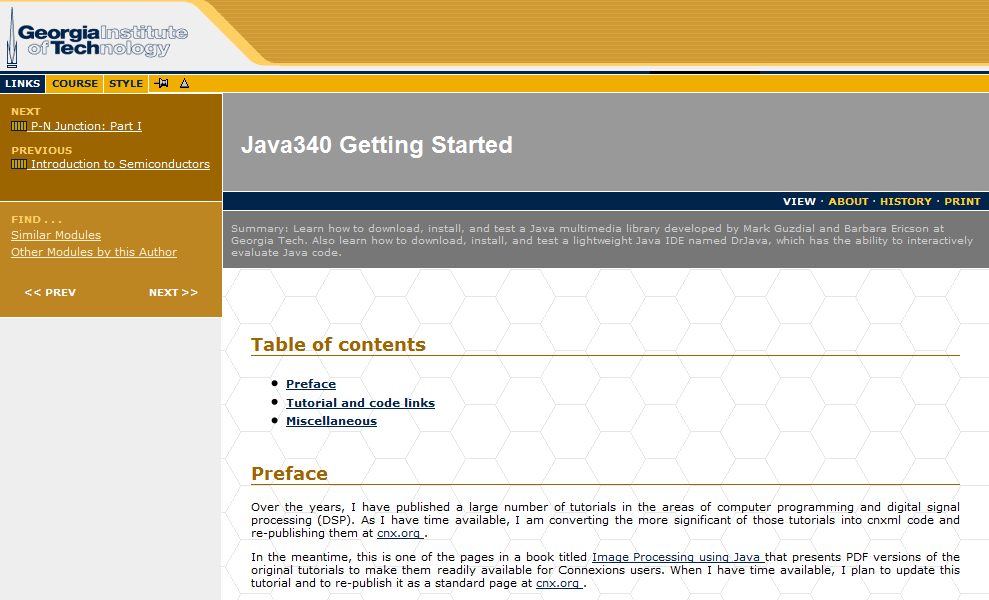The height and width of the screenshot is (600, 989).
Task: Click the pushpin icon in the yellow bar
Action: click(x=161, y=83)
